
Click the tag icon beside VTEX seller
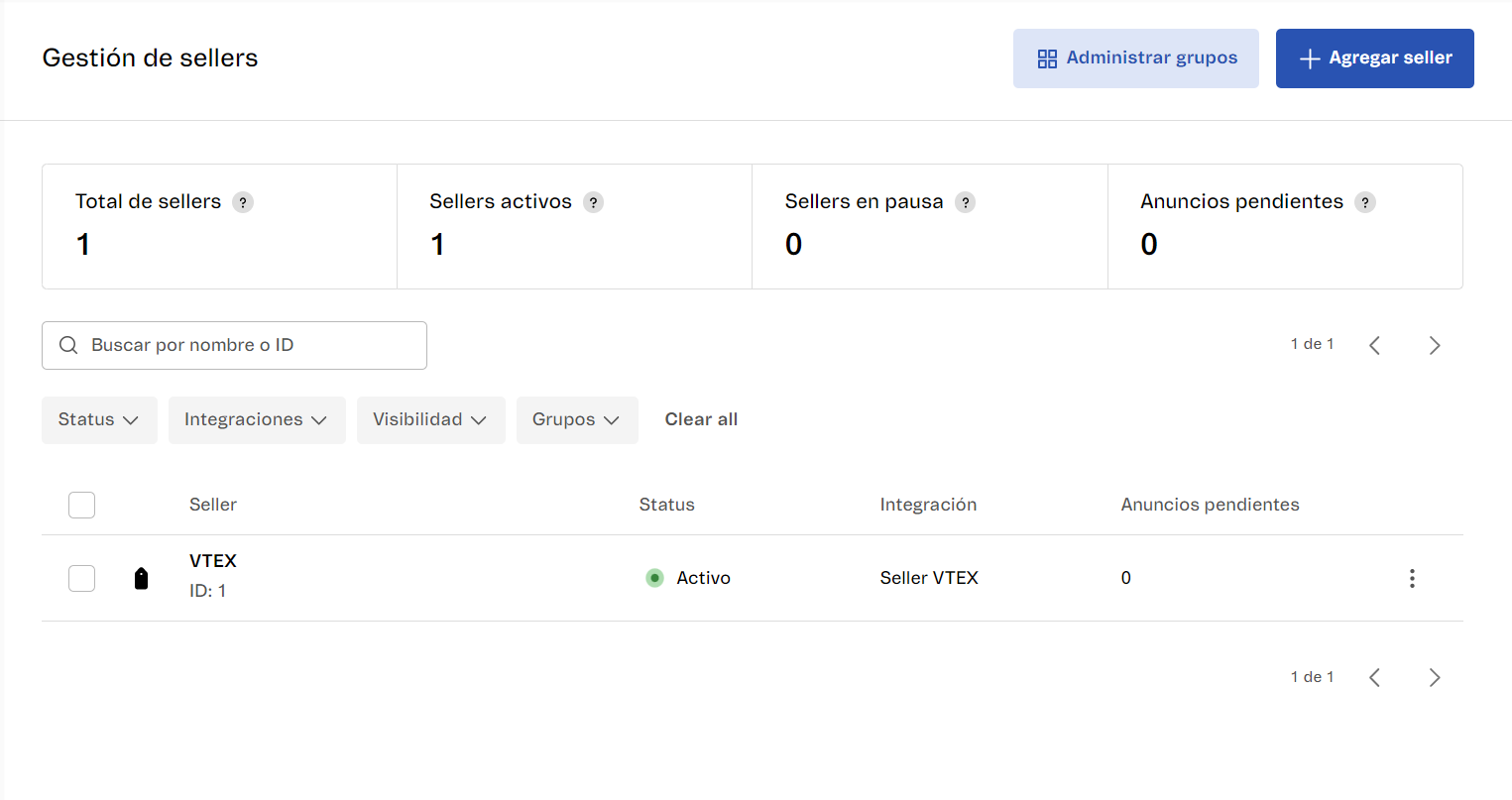tap(141, 578)
